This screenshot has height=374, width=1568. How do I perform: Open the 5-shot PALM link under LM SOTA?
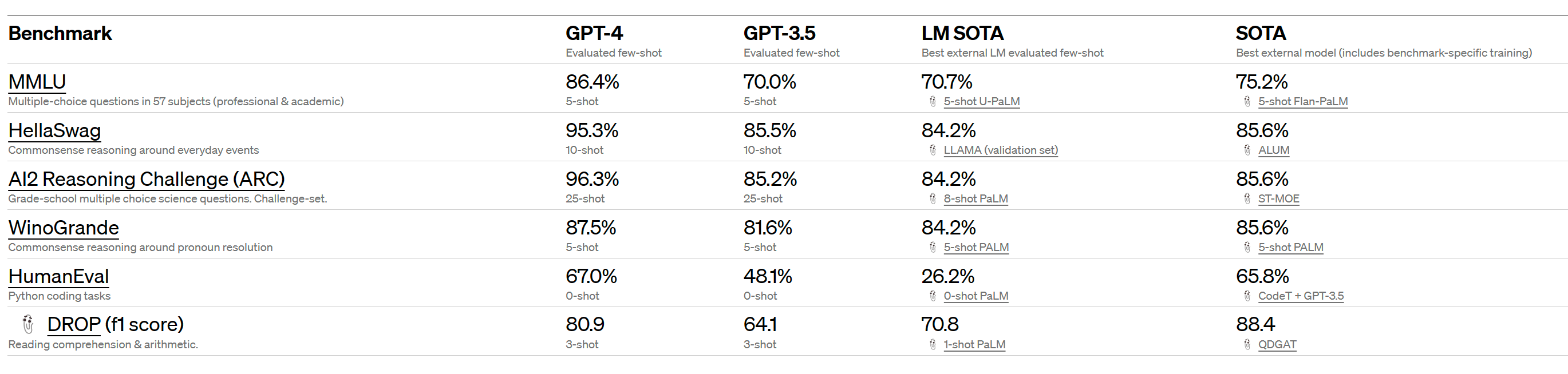click(x=975, y=248)
